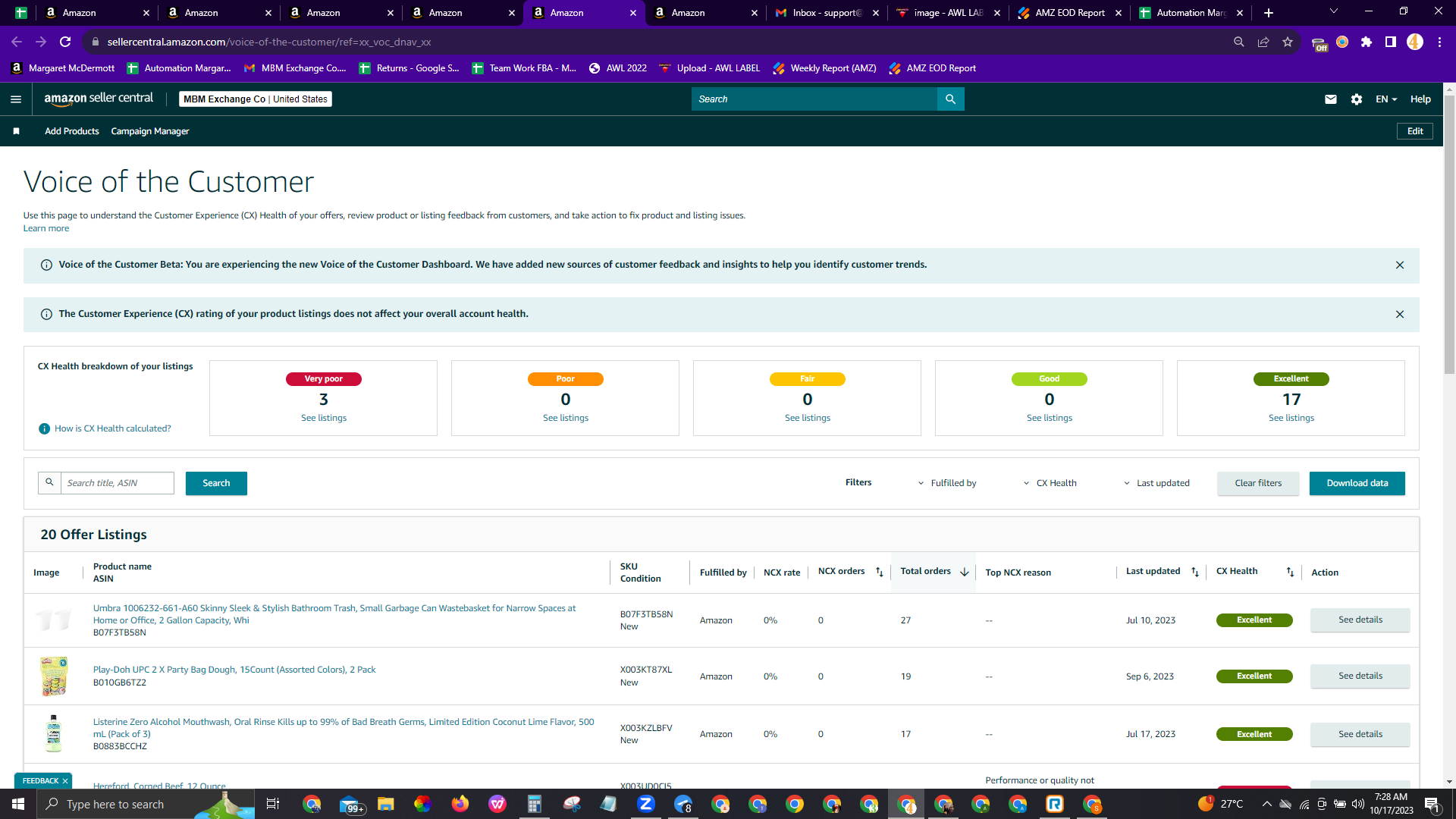Open the Chrome extensions puzzle icon
This screenshot has height=819, width=1456.
pos(1367,42)
